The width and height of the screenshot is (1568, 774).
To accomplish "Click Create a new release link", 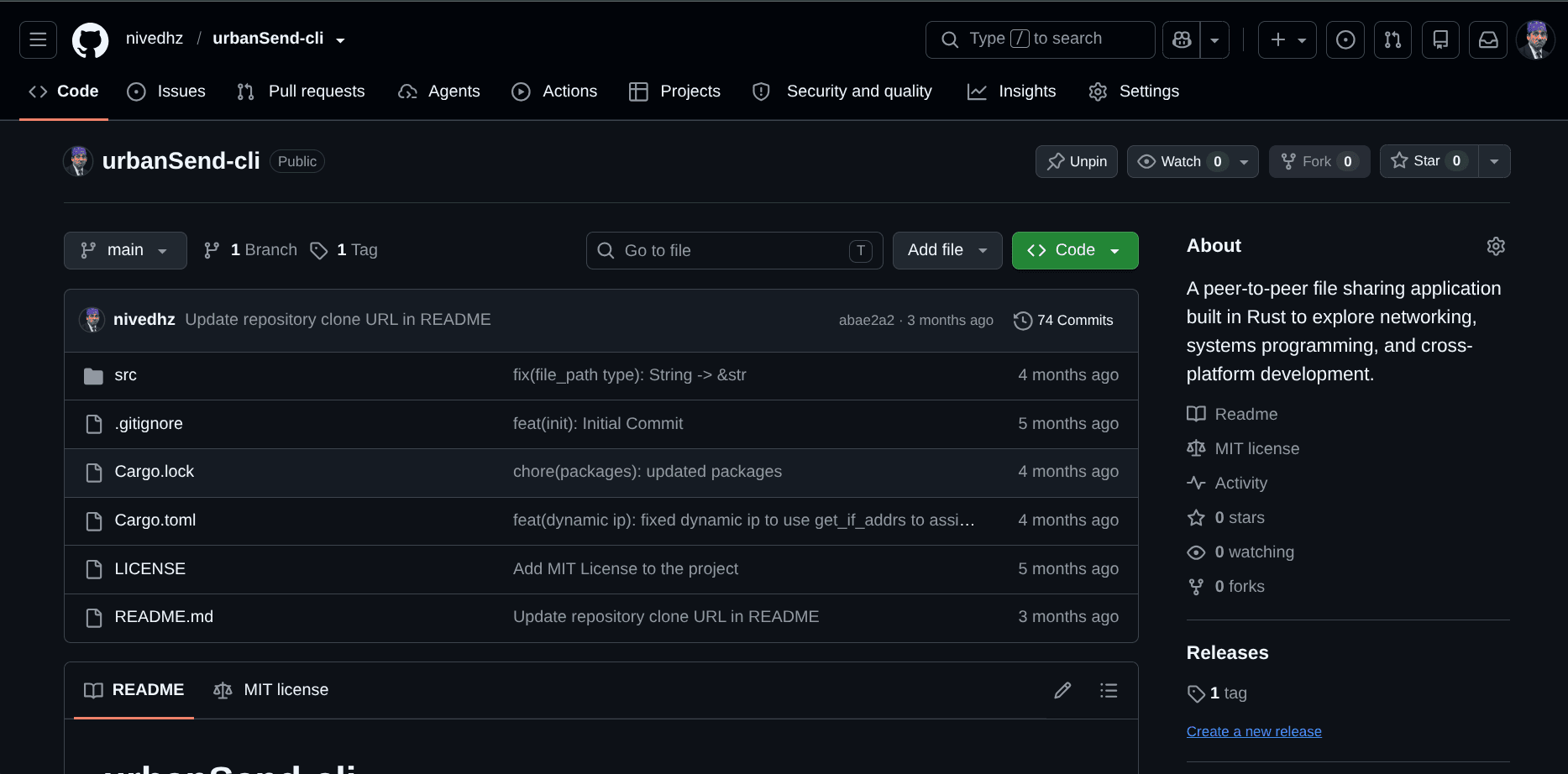I will 1254,731.
